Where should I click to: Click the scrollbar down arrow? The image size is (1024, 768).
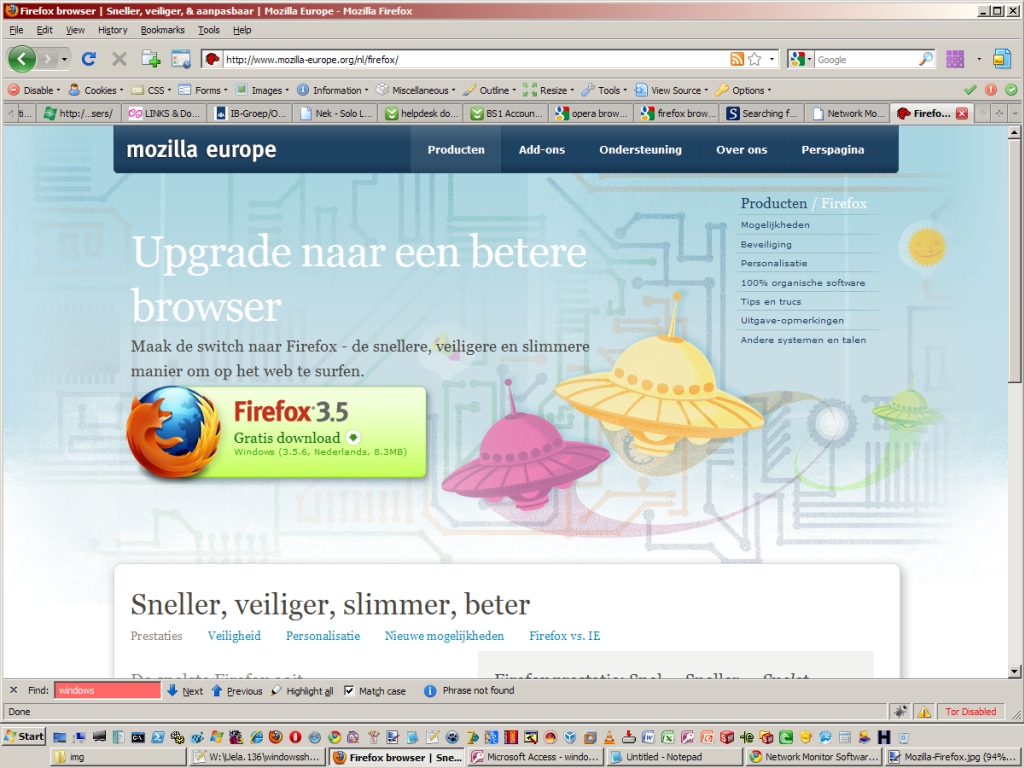pos(1014,671)
